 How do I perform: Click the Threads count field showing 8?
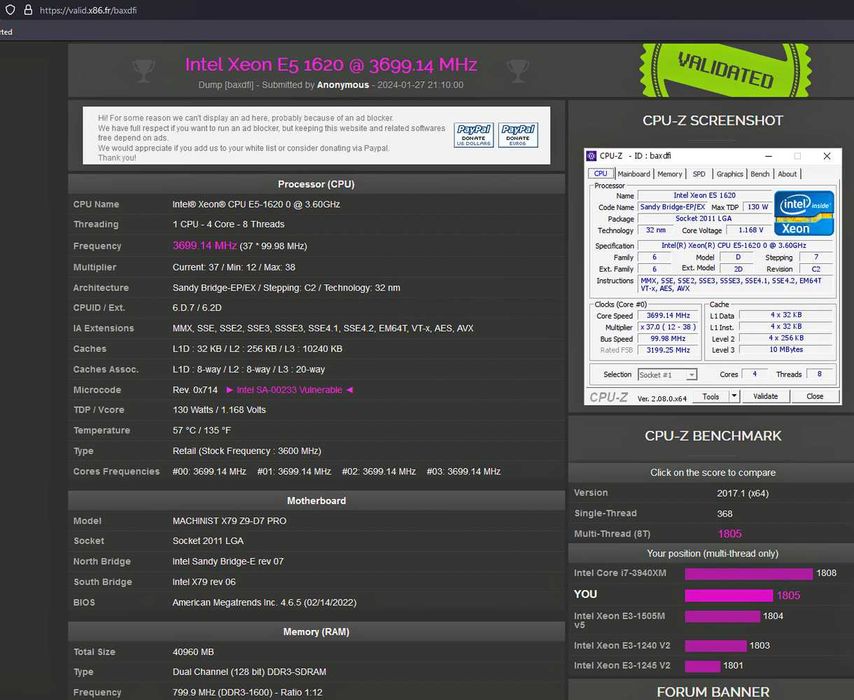[819, 374]
